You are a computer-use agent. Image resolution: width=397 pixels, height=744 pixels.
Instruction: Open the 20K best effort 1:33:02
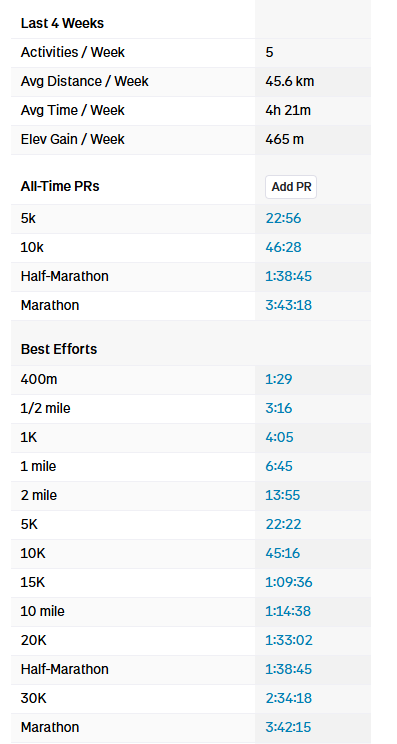pyautogui.click(x=289, y=641)
